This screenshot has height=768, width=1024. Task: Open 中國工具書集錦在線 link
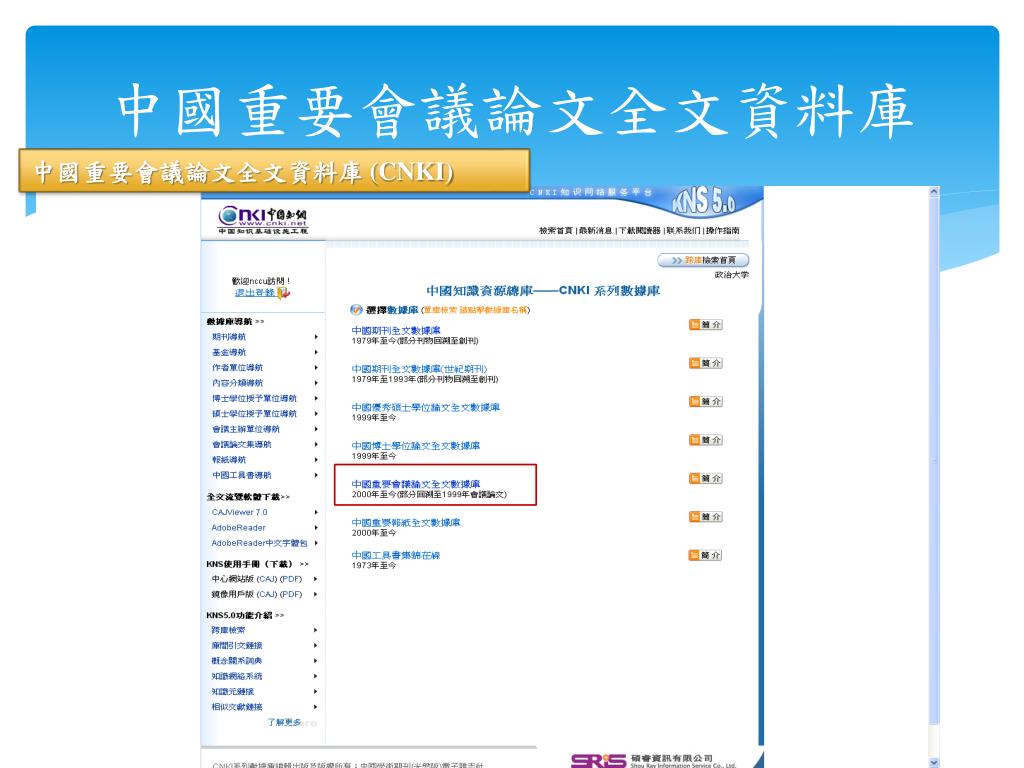396,556
